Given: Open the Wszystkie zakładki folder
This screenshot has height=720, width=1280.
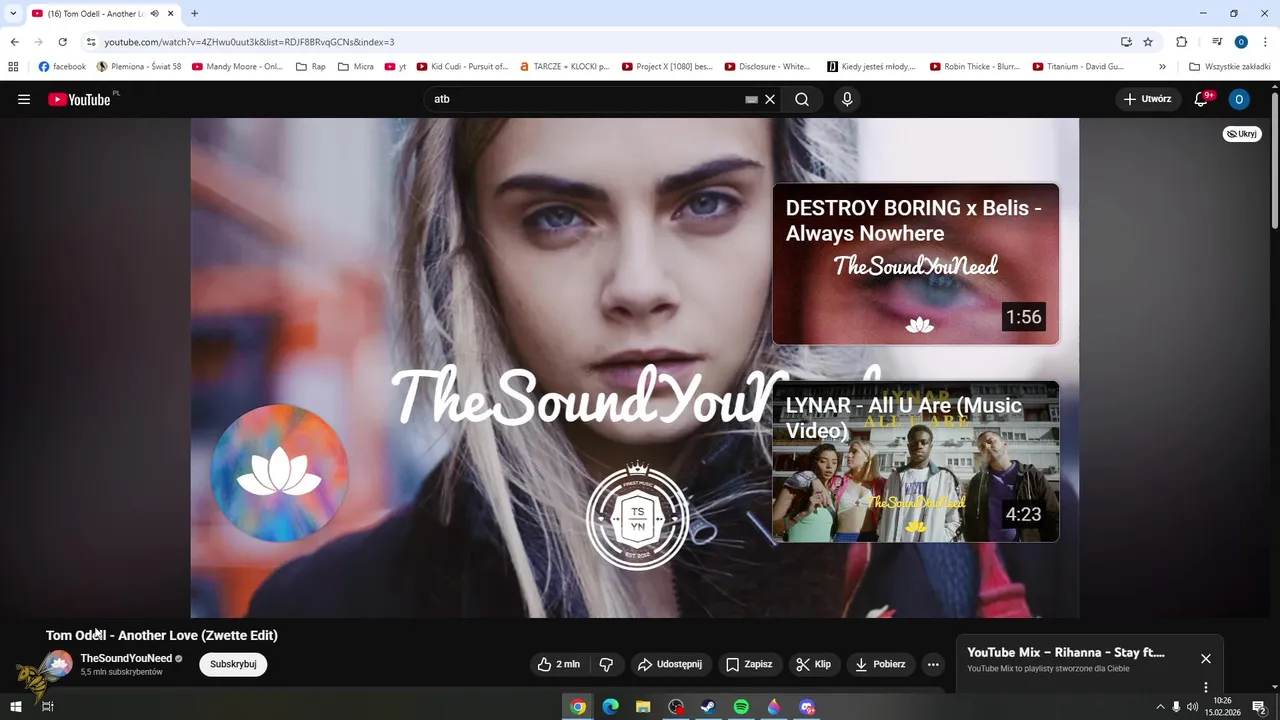Looking at the screenshot, I should [1230, 67].
